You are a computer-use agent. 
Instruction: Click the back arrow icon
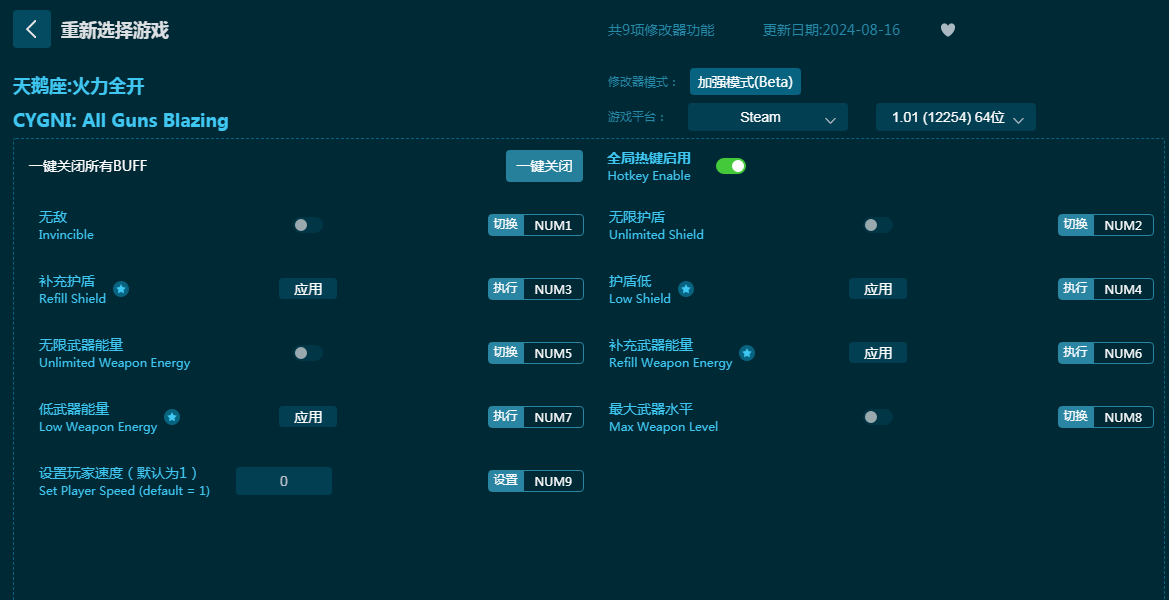[x=31, y=30]
